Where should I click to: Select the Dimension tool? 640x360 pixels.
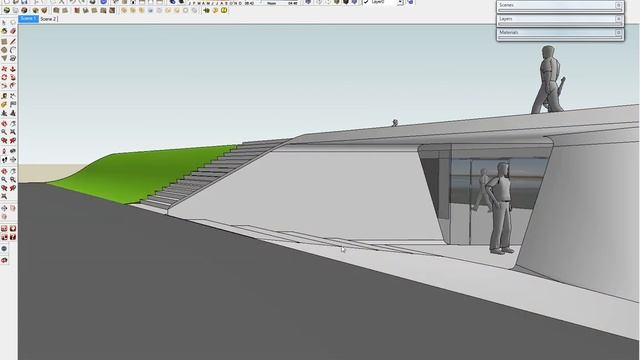coord(13,96)
